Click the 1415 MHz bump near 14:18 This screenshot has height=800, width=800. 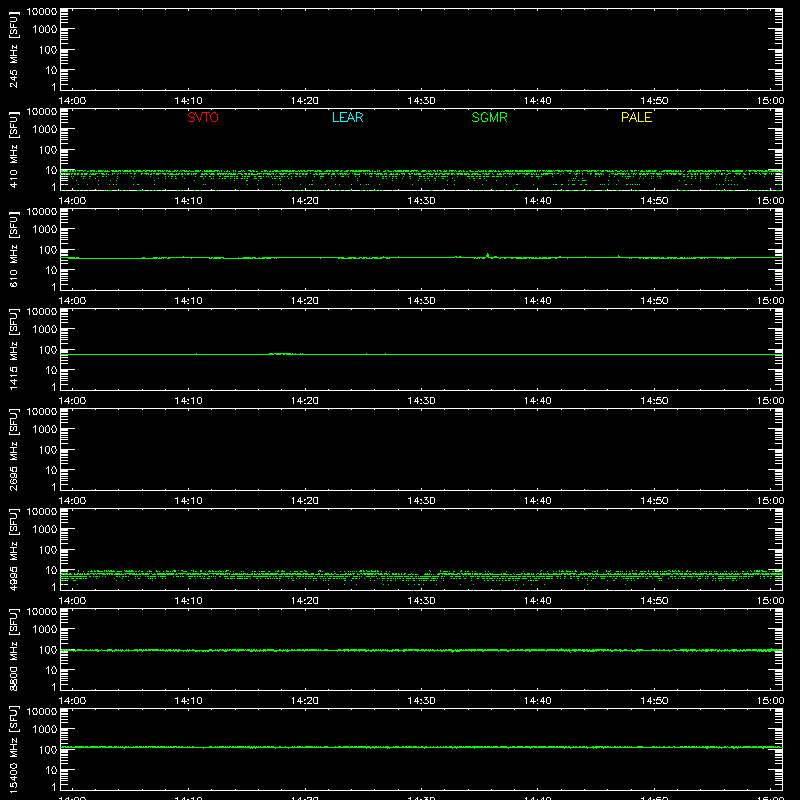[283, 354]
